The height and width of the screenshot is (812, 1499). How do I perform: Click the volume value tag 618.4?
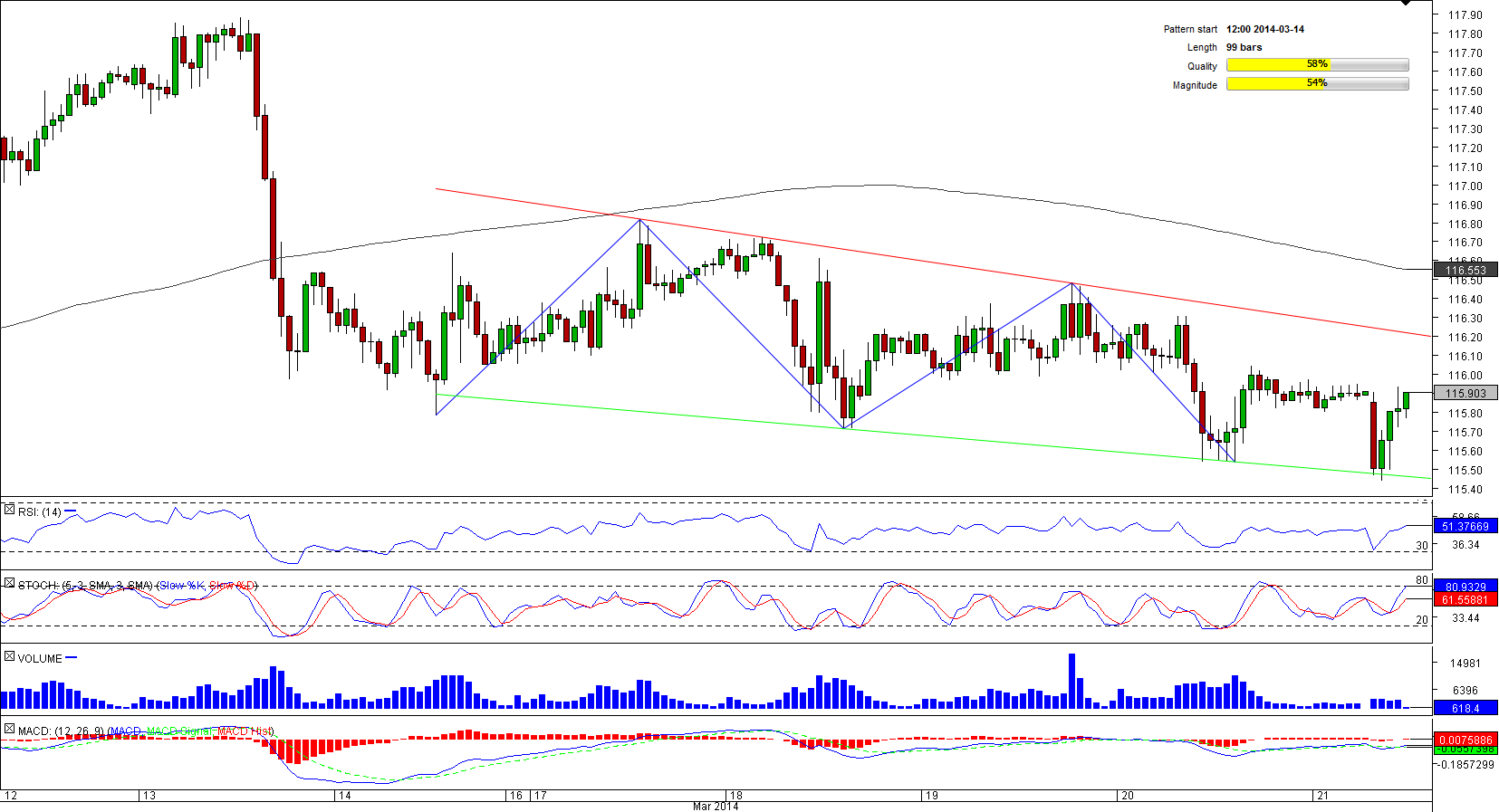(1465, 708)
